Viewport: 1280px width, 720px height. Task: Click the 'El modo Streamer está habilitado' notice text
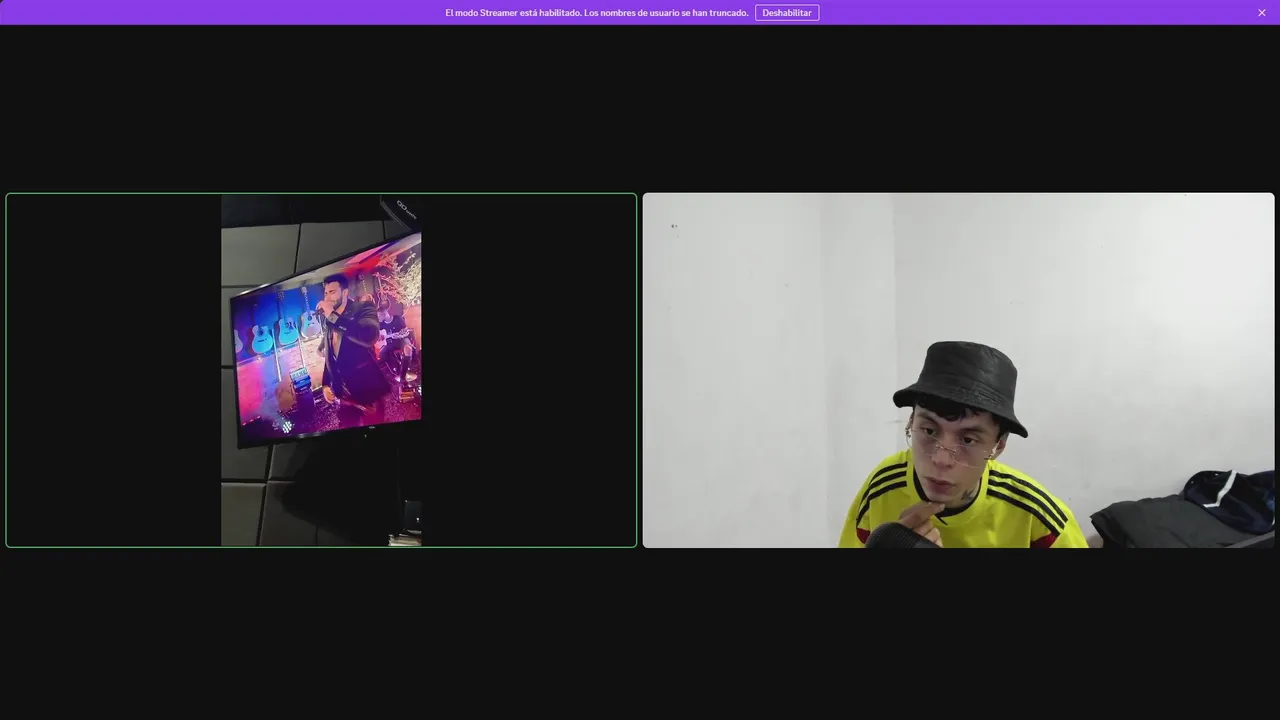596,13
